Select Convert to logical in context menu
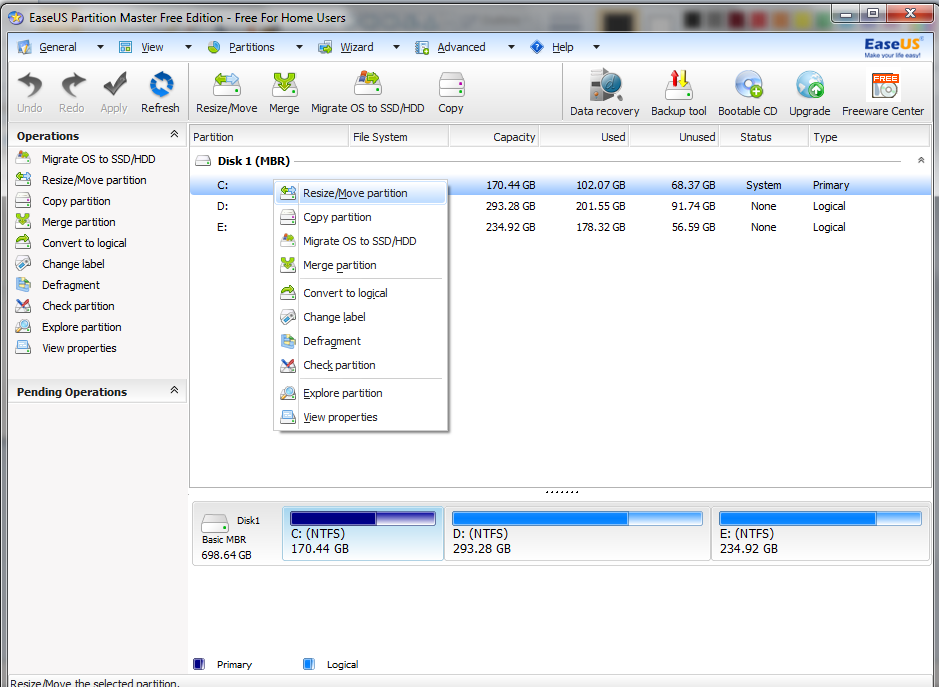Screen dimensions: 939x687 coord(361,293)
